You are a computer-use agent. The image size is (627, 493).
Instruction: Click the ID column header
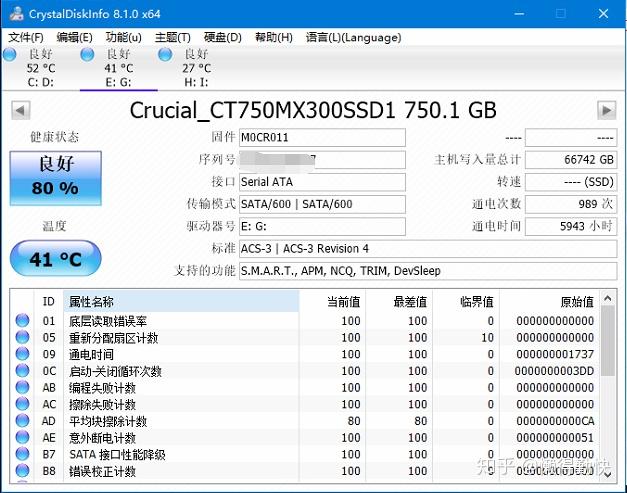point(49,301)
